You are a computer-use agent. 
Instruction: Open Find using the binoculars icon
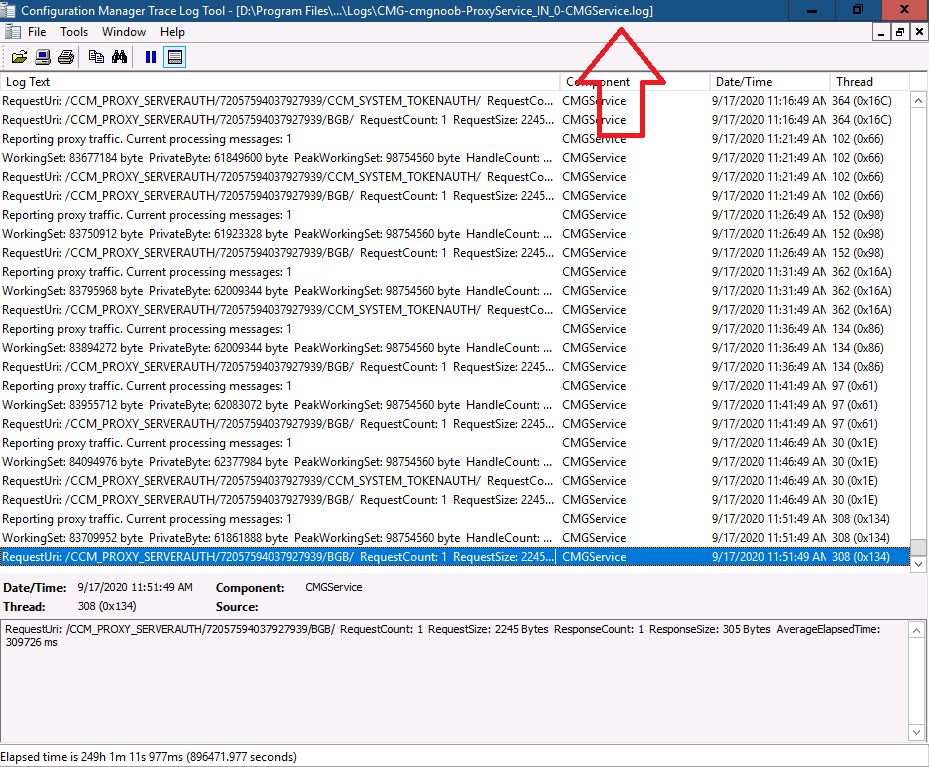(119, 57)
